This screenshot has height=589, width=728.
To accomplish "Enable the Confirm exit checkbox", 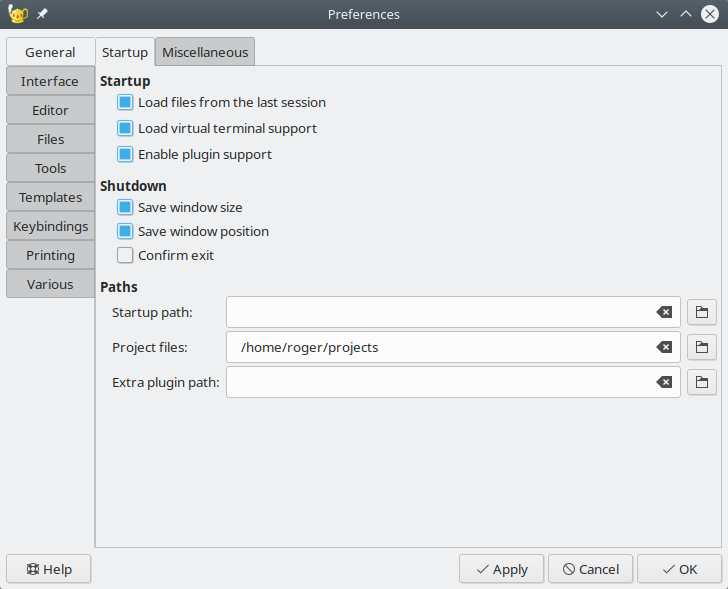I will 125,255.
